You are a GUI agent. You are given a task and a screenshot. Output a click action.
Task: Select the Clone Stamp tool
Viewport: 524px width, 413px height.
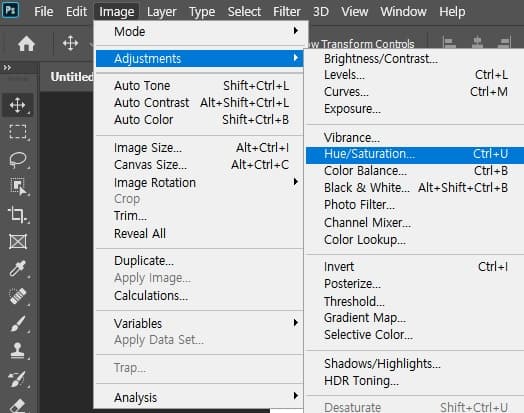coord(18,351)
